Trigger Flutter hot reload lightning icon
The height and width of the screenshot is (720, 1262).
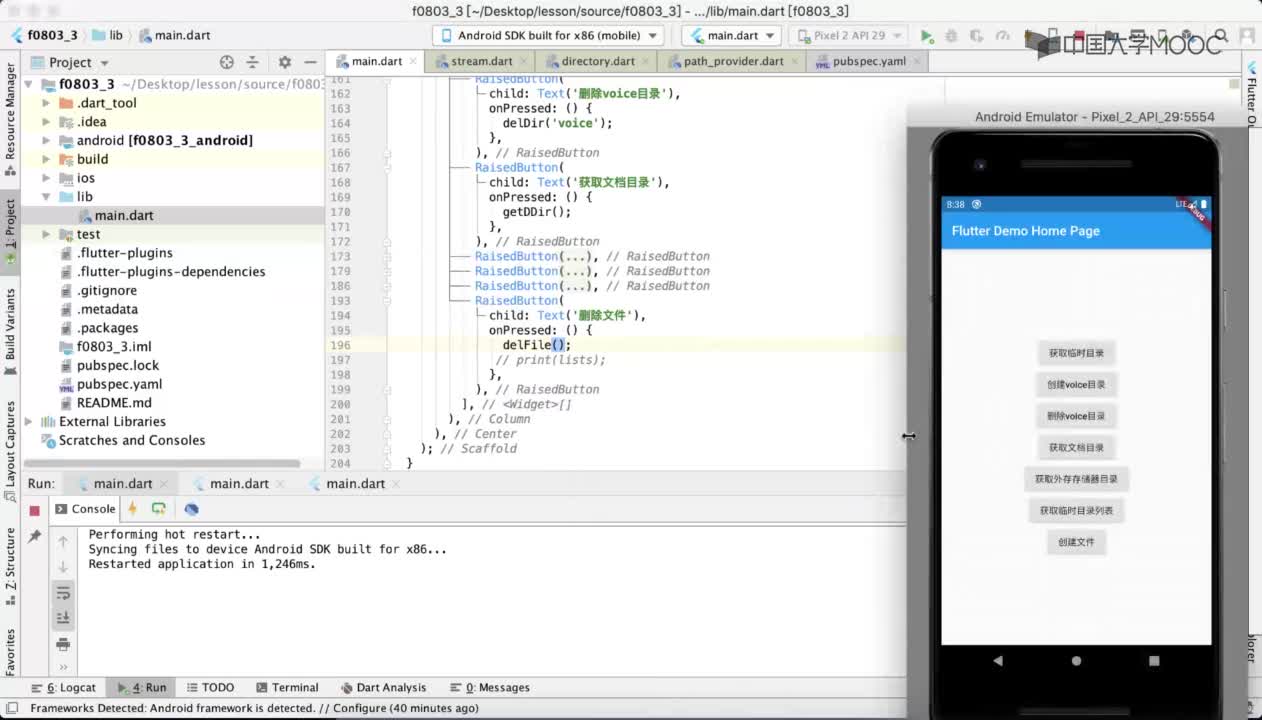coord(132,509)
